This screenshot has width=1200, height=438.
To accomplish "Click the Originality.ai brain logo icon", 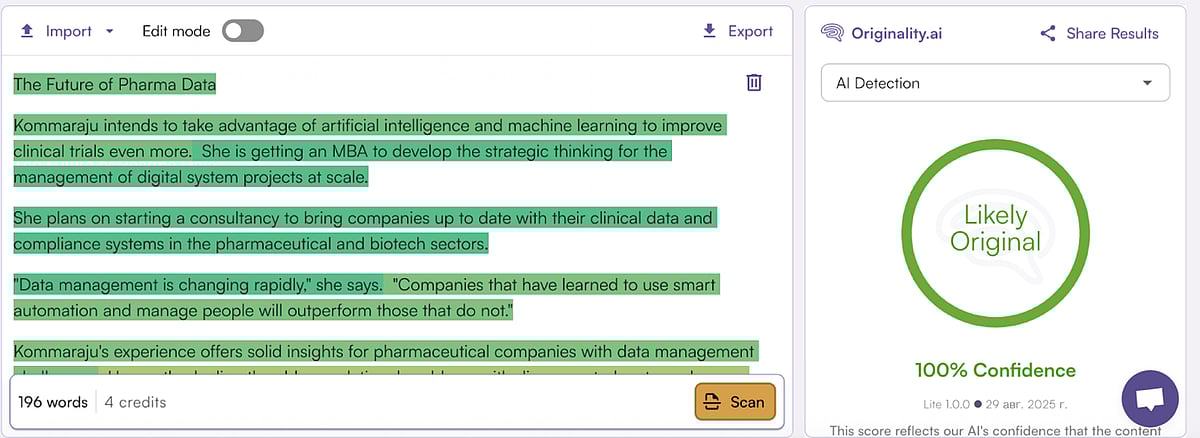I will pos(831,33).
